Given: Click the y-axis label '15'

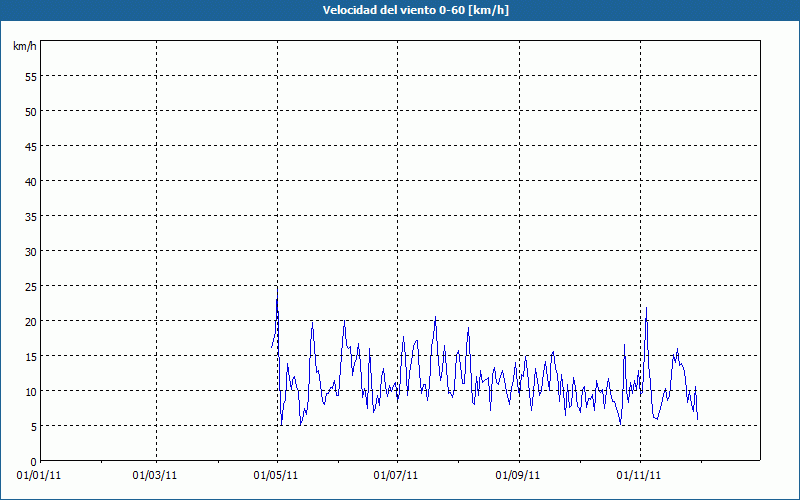Looking at the screenshot, I should click(31, 357).
